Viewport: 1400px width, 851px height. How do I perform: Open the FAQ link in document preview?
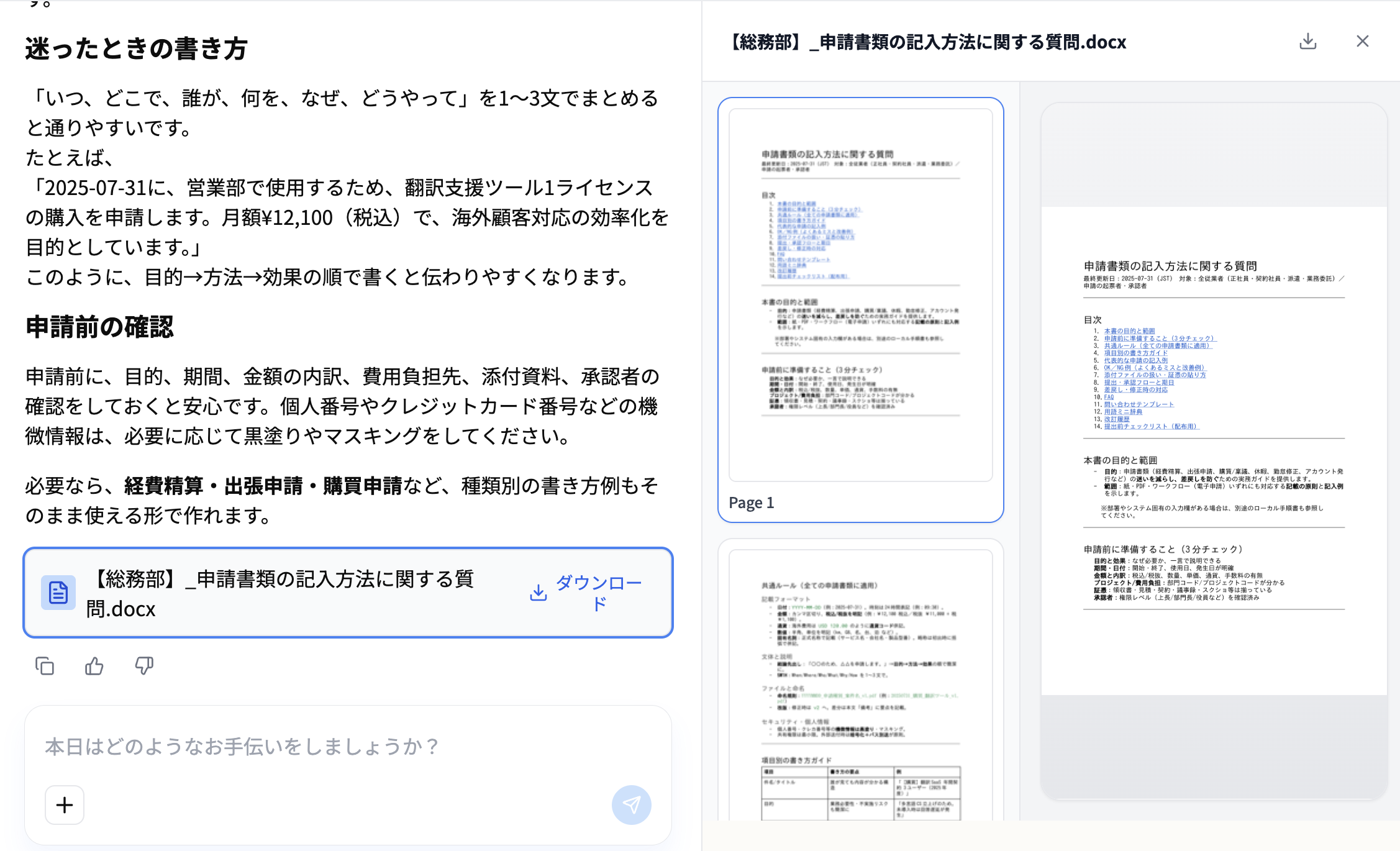(1109, 397)
